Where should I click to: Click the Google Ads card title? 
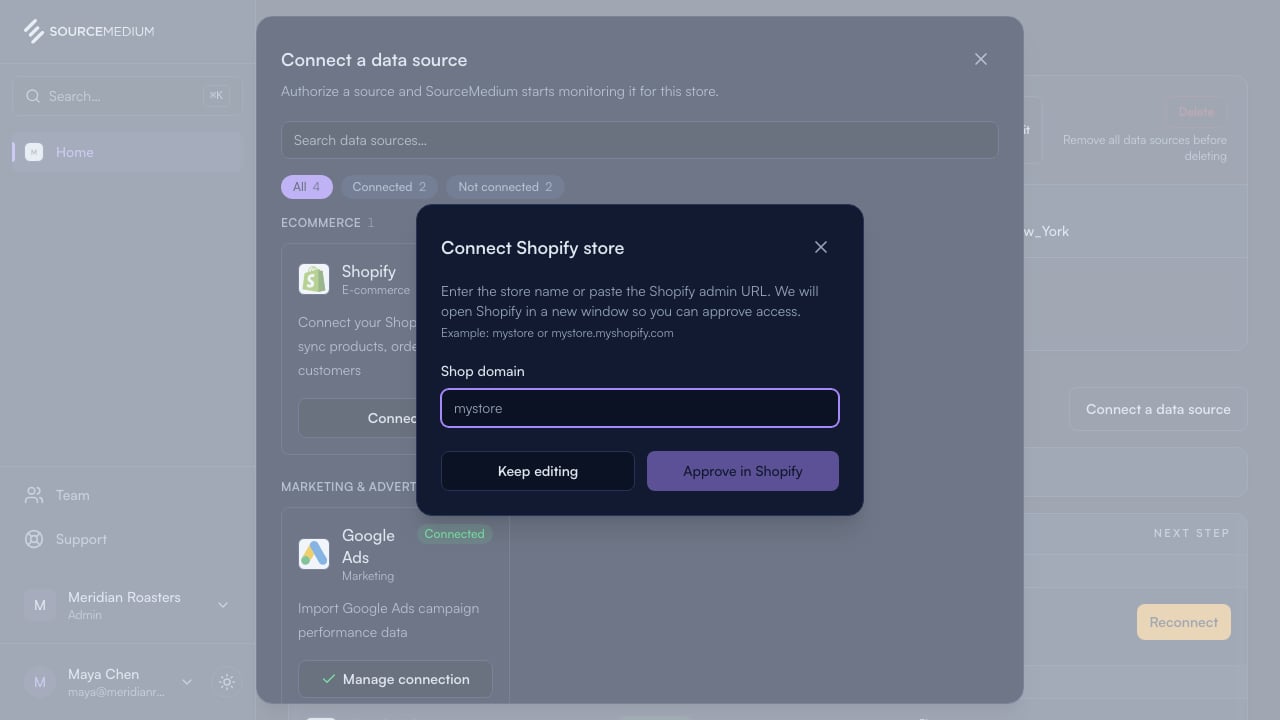[x=368, y=546]
